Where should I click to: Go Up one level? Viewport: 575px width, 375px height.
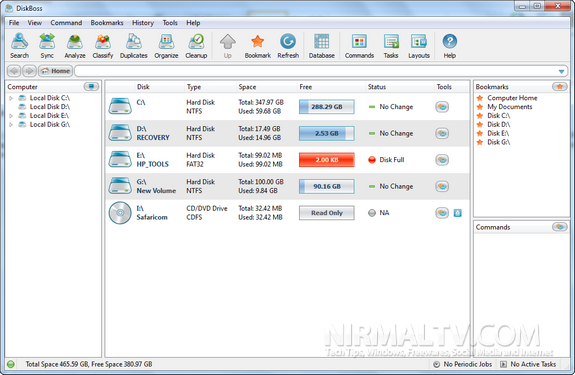pos(227,45)
